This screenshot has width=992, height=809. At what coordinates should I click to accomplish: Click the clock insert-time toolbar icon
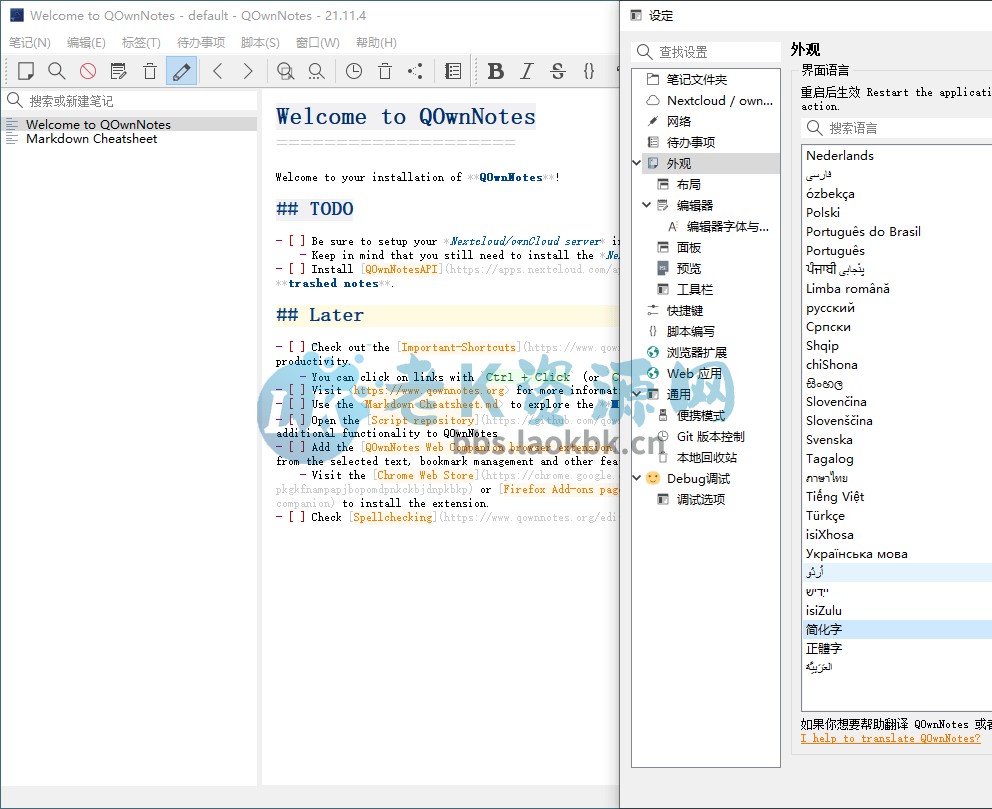(x=354, y=71)
